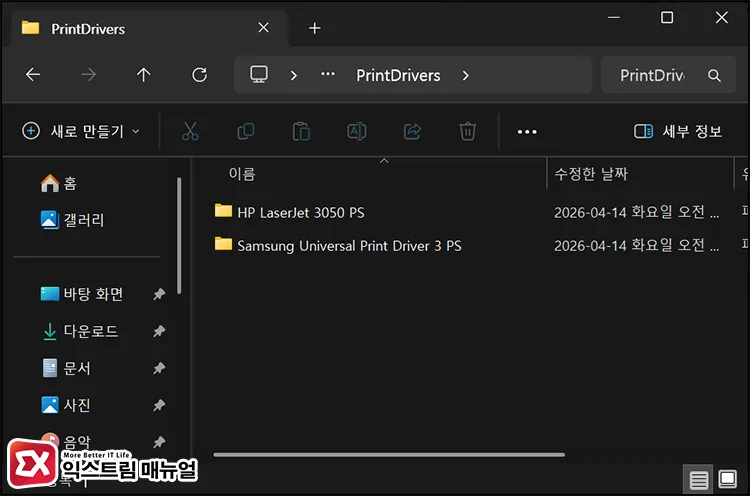
Task: Switch to the large icons view
Action: (728, 479)
